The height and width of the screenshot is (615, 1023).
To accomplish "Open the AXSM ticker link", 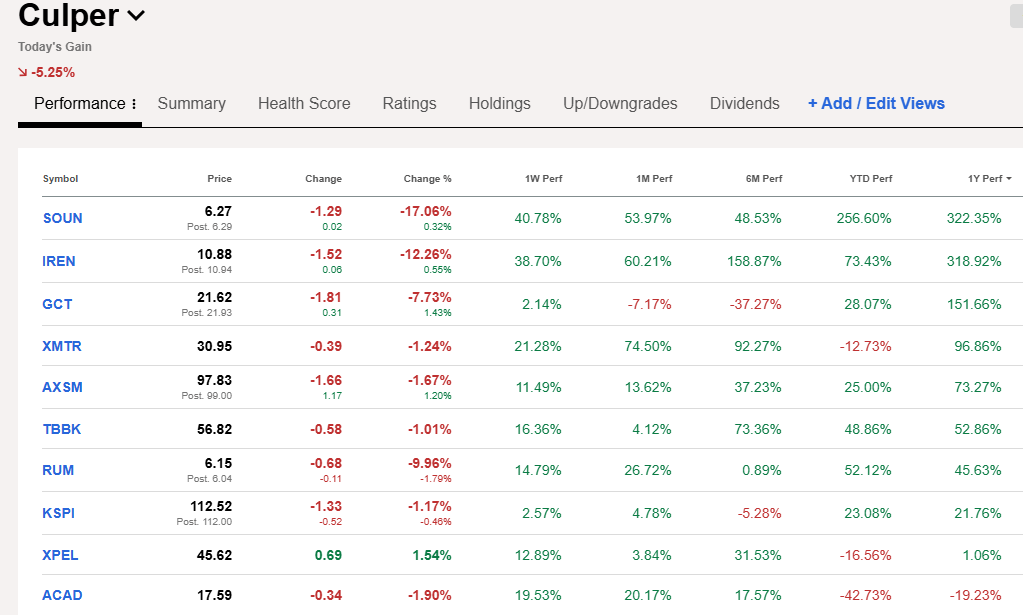I will pos(63,387).
